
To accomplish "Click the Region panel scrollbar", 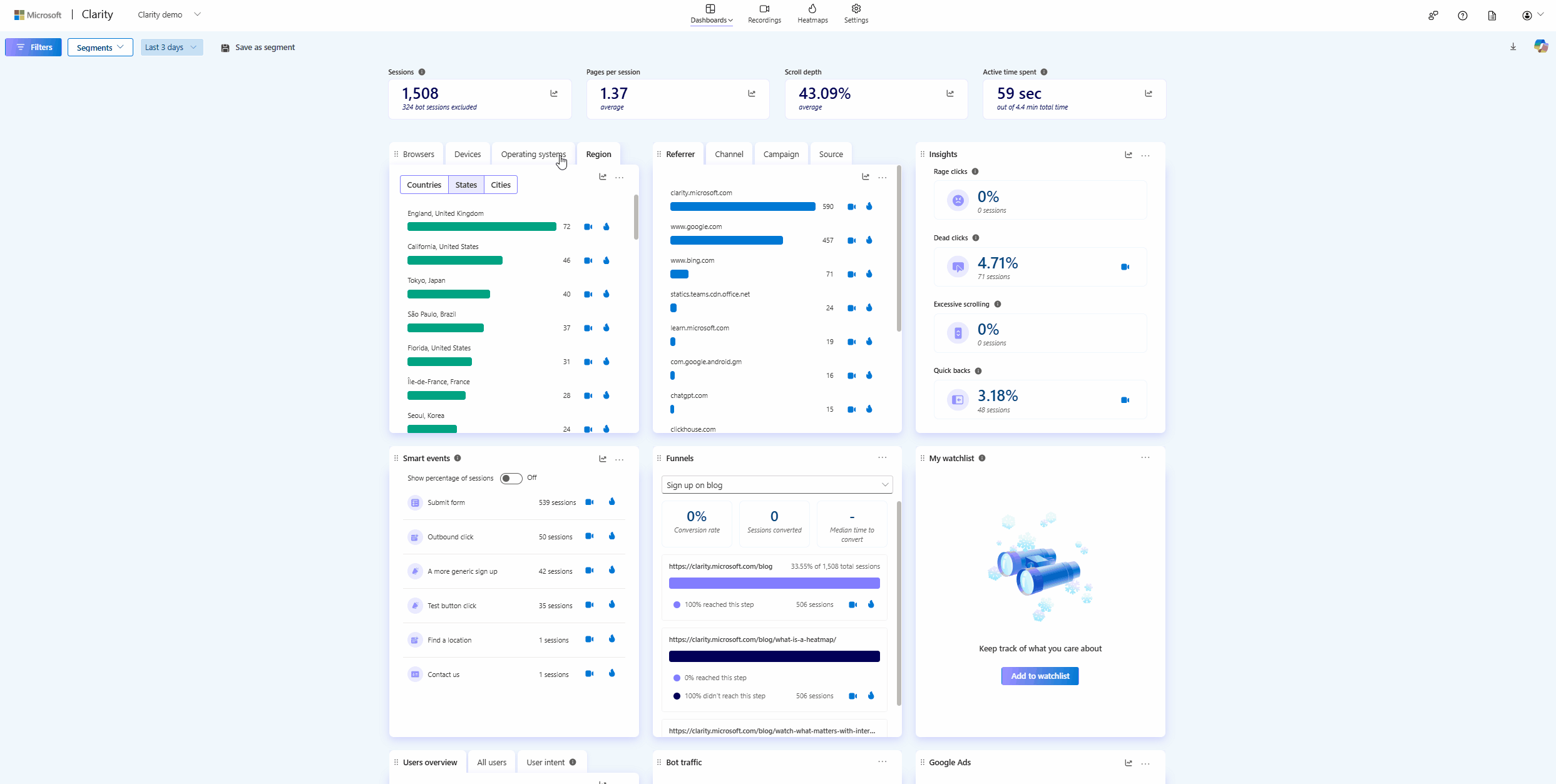I will (636, 217).
